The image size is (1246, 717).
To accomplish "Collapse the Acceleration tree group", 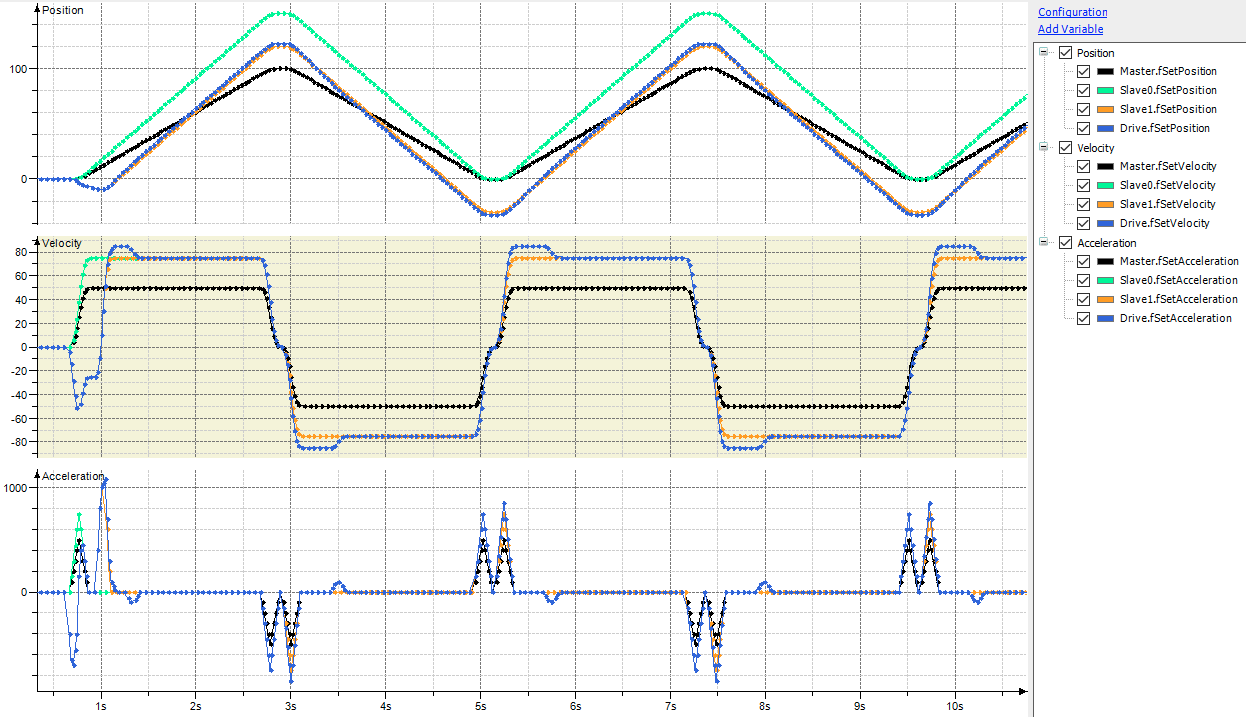I will coord(1046,243).
